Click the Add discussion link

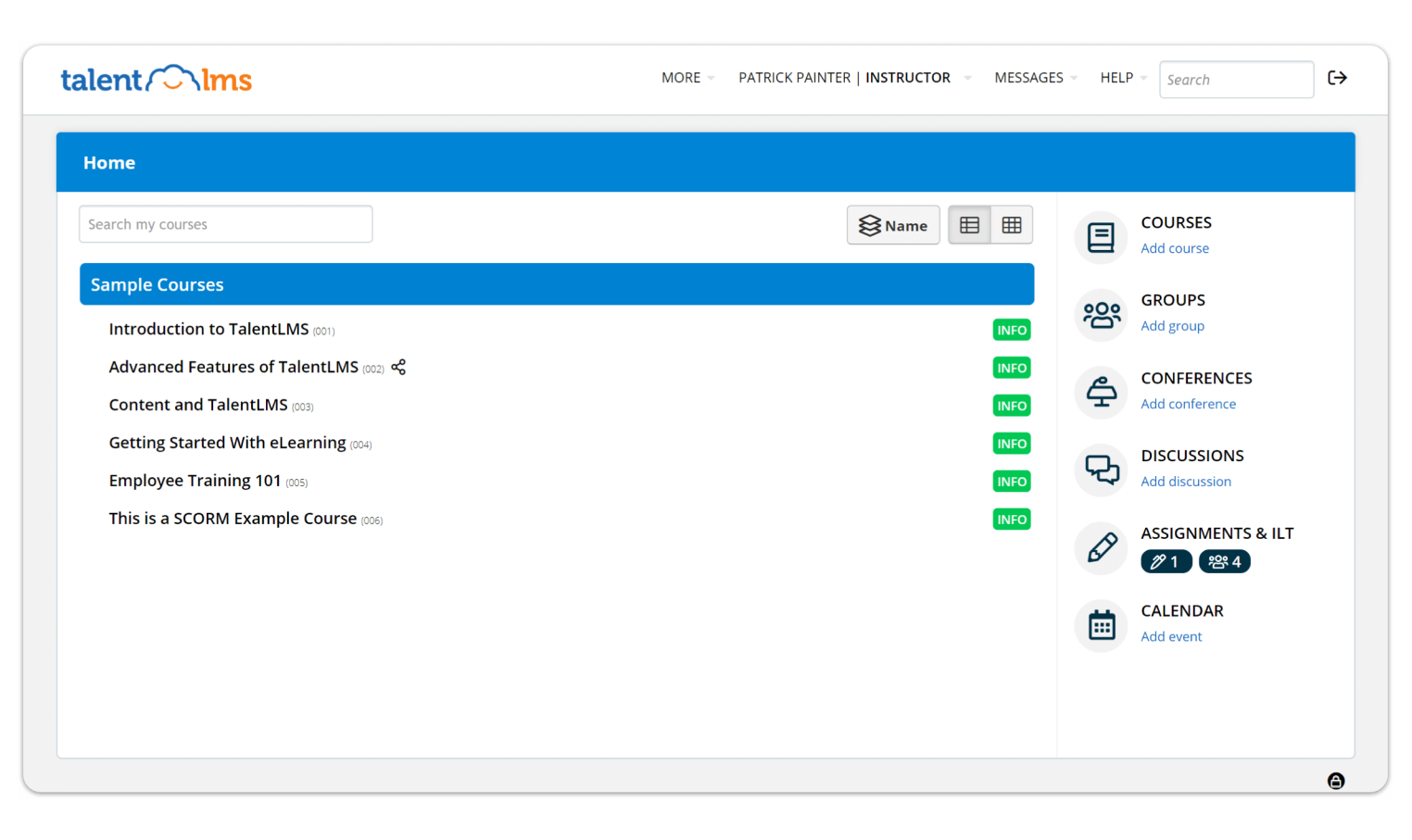tap(1186, 482)
